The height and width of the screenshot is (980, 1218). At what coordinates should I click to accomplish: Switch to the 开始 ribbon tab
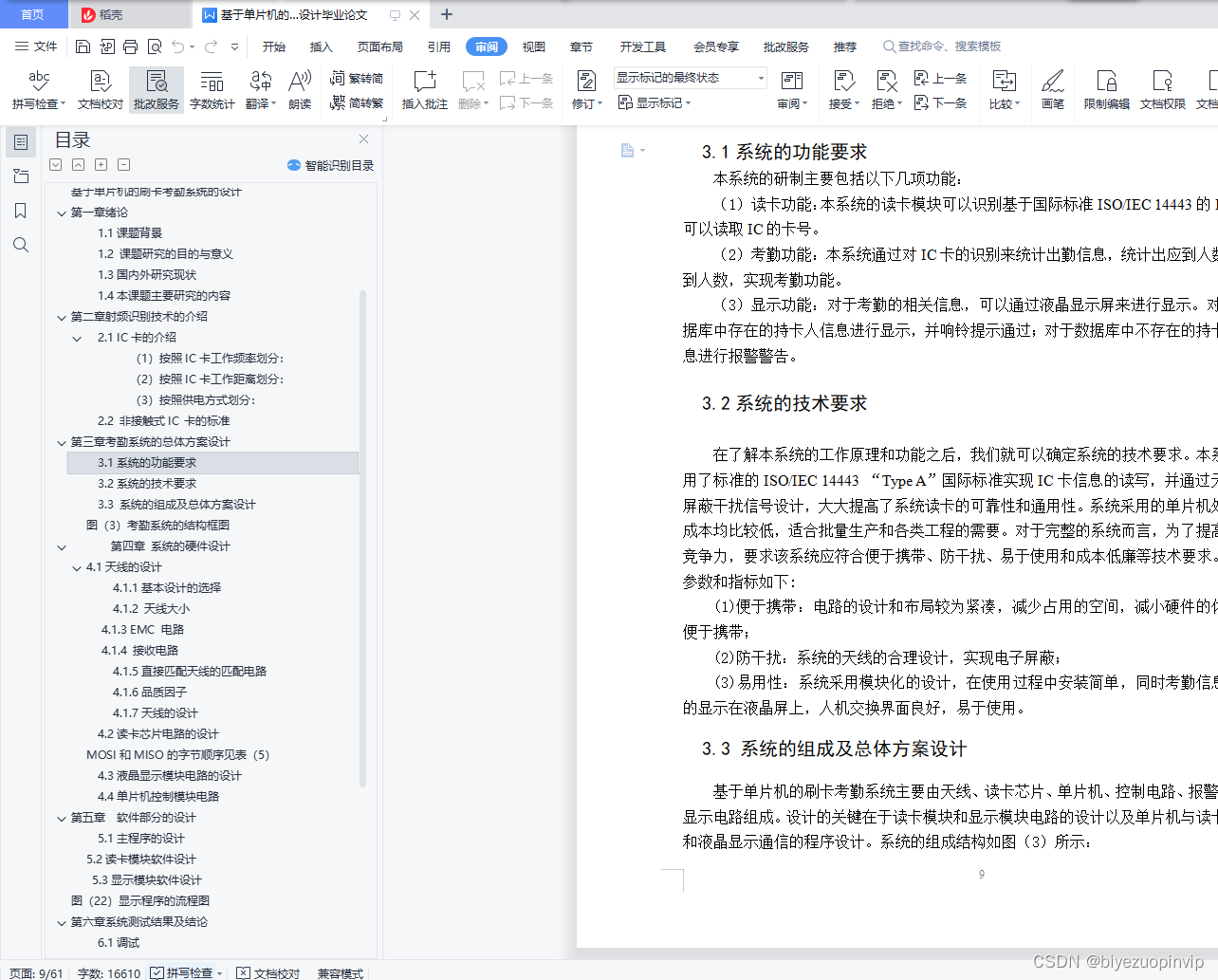(x=274, y=46)
